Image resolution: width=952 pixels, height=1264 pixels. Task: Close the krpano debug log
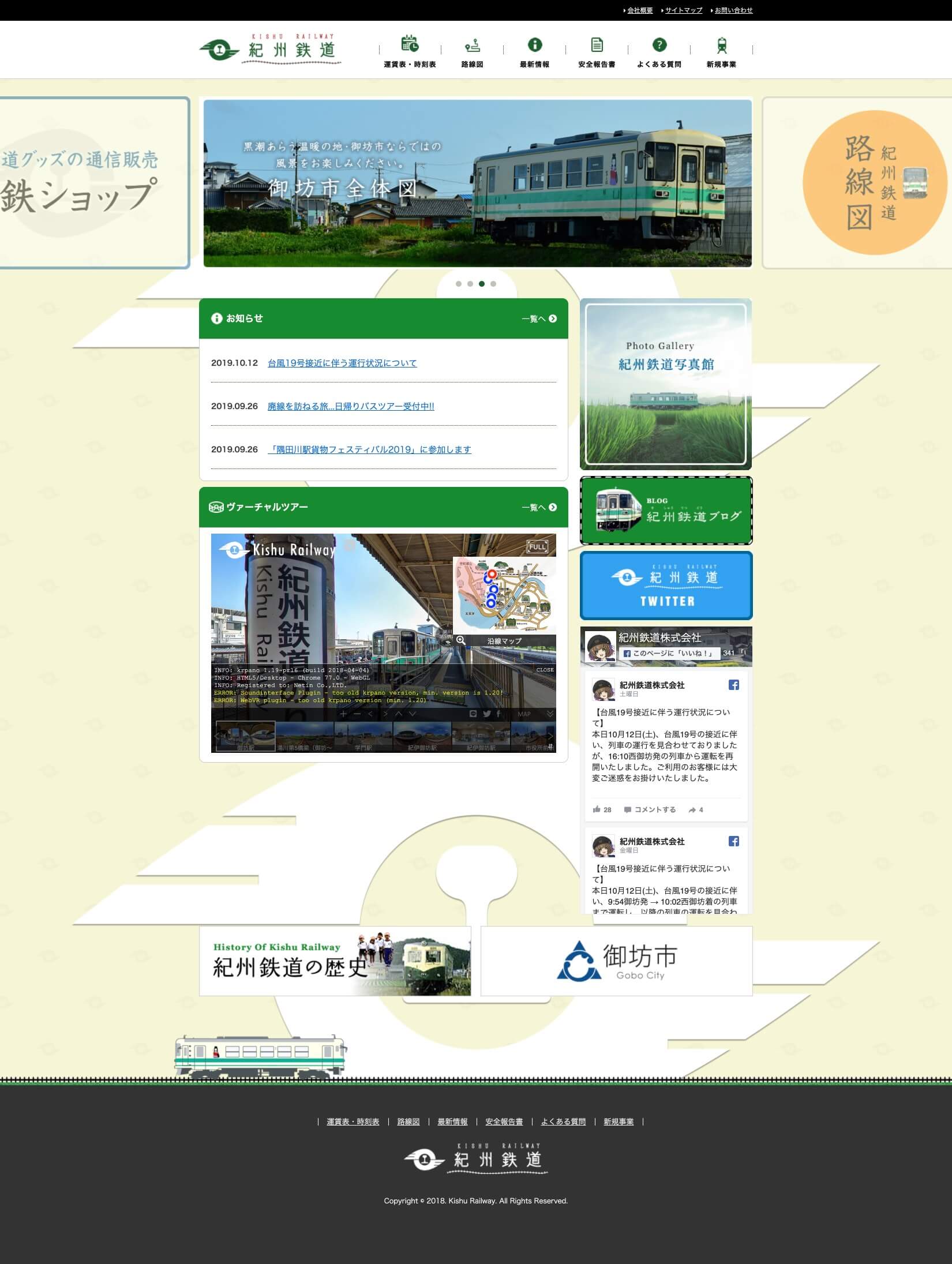[x=545, y=670]
